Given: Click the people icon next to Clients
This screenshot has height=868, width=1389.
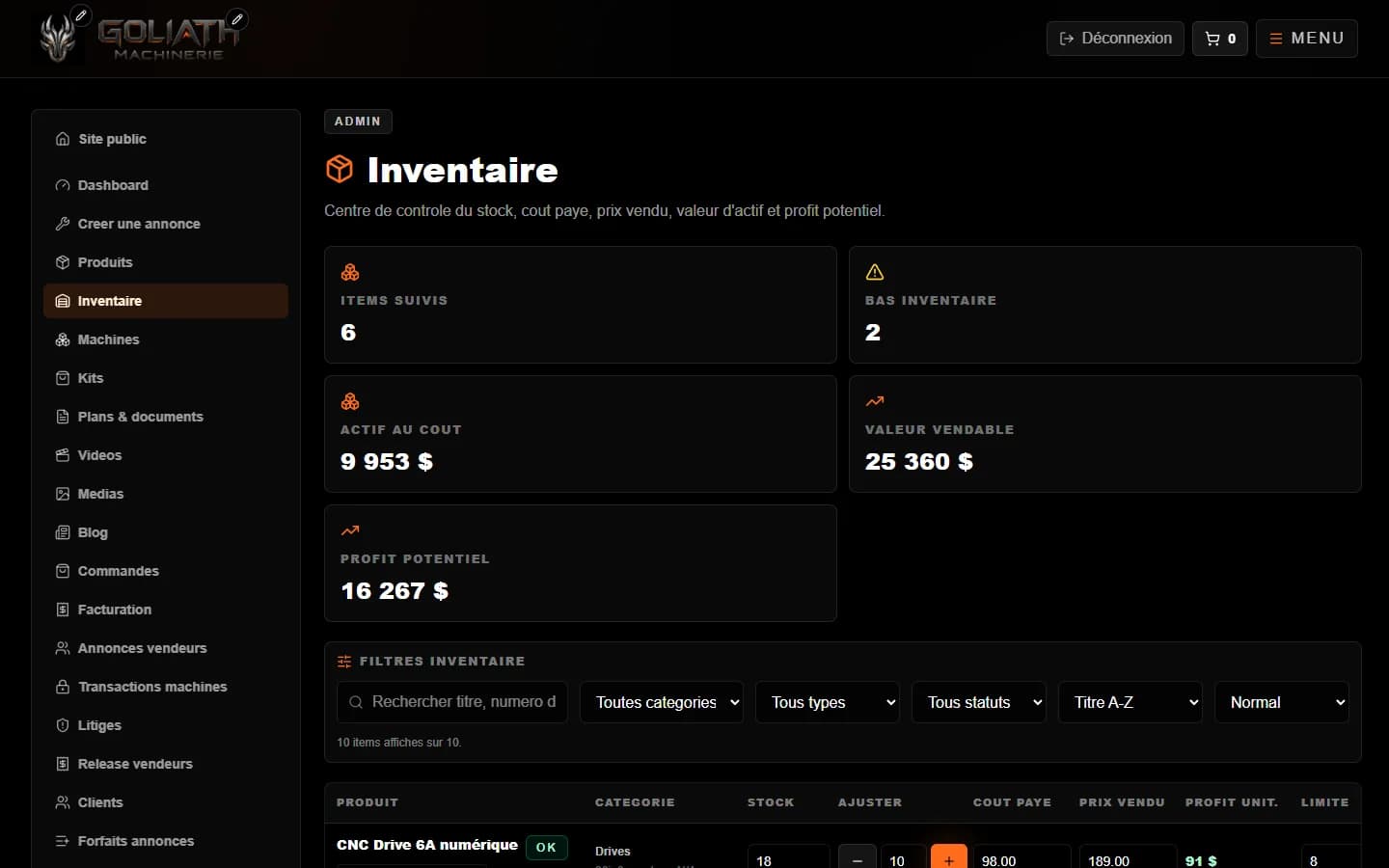Looking at the screenshot, I should pyautogui.click(x=63, y=802).
